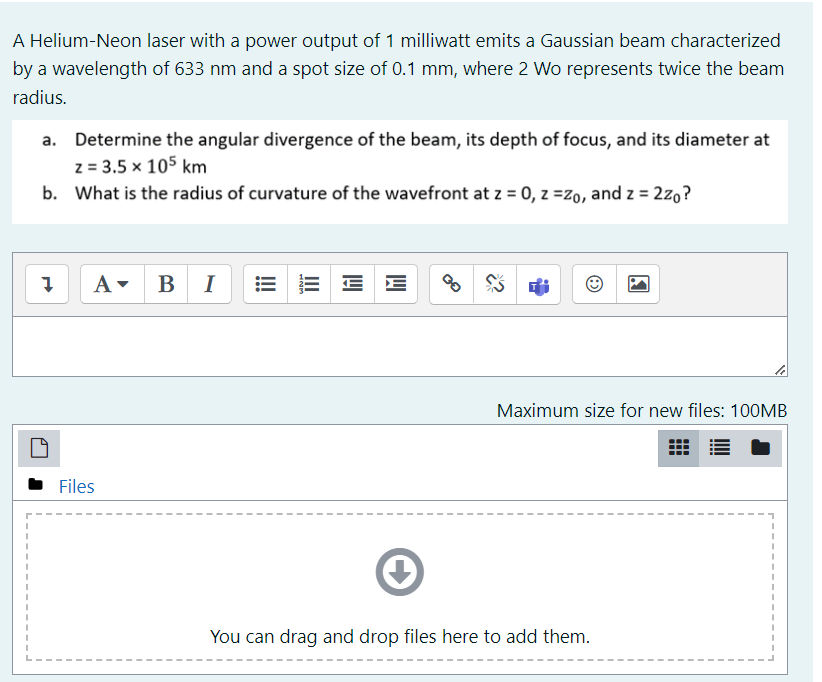Viewport: 822px width, 682px height.
Task: Insert a hyperlink
Action: pyautogui.click(x=451, y=284)
